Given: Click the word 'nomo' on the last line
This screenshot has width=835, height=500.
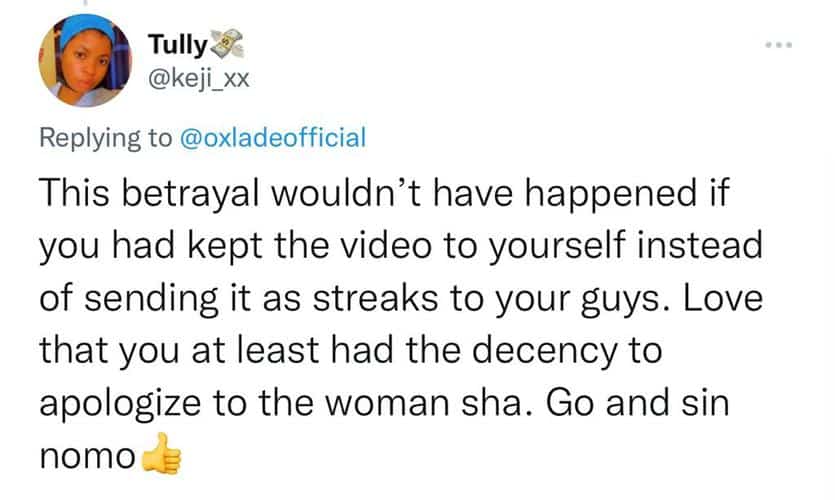Looking at the screenshot, I should (87, 457).
